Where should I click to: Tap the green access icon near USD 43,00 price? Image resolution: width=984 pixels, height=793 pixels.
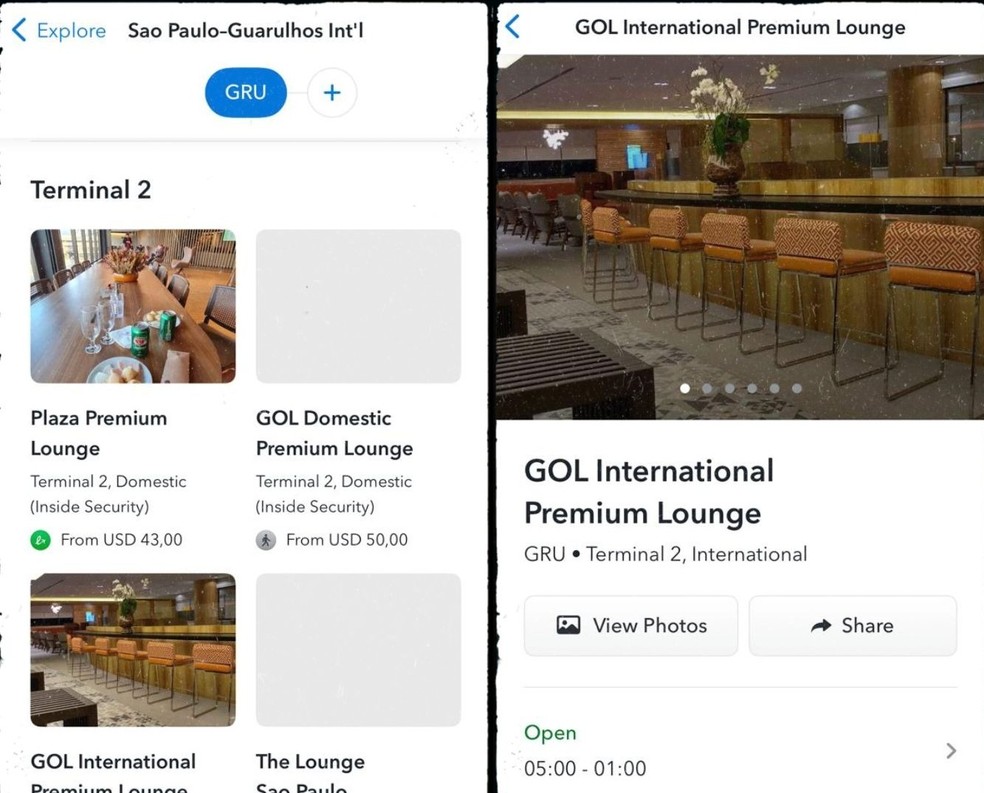[42, 539]
